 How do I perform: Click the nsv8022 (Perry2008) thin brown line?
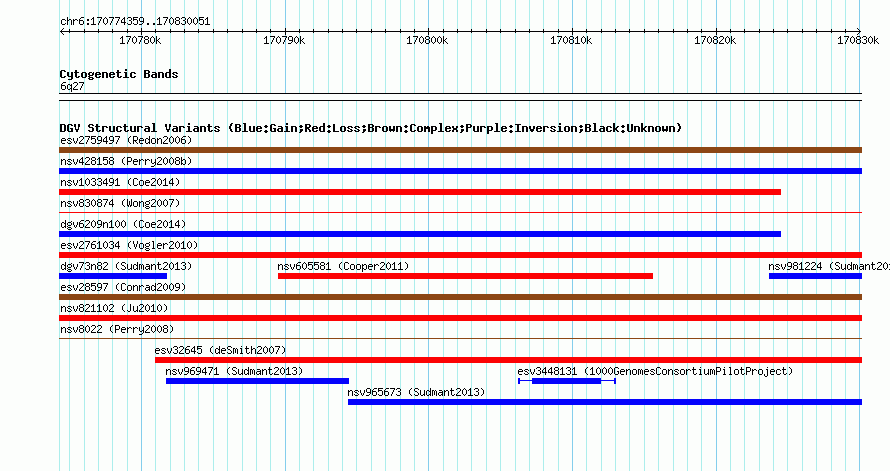pos(460,339)
